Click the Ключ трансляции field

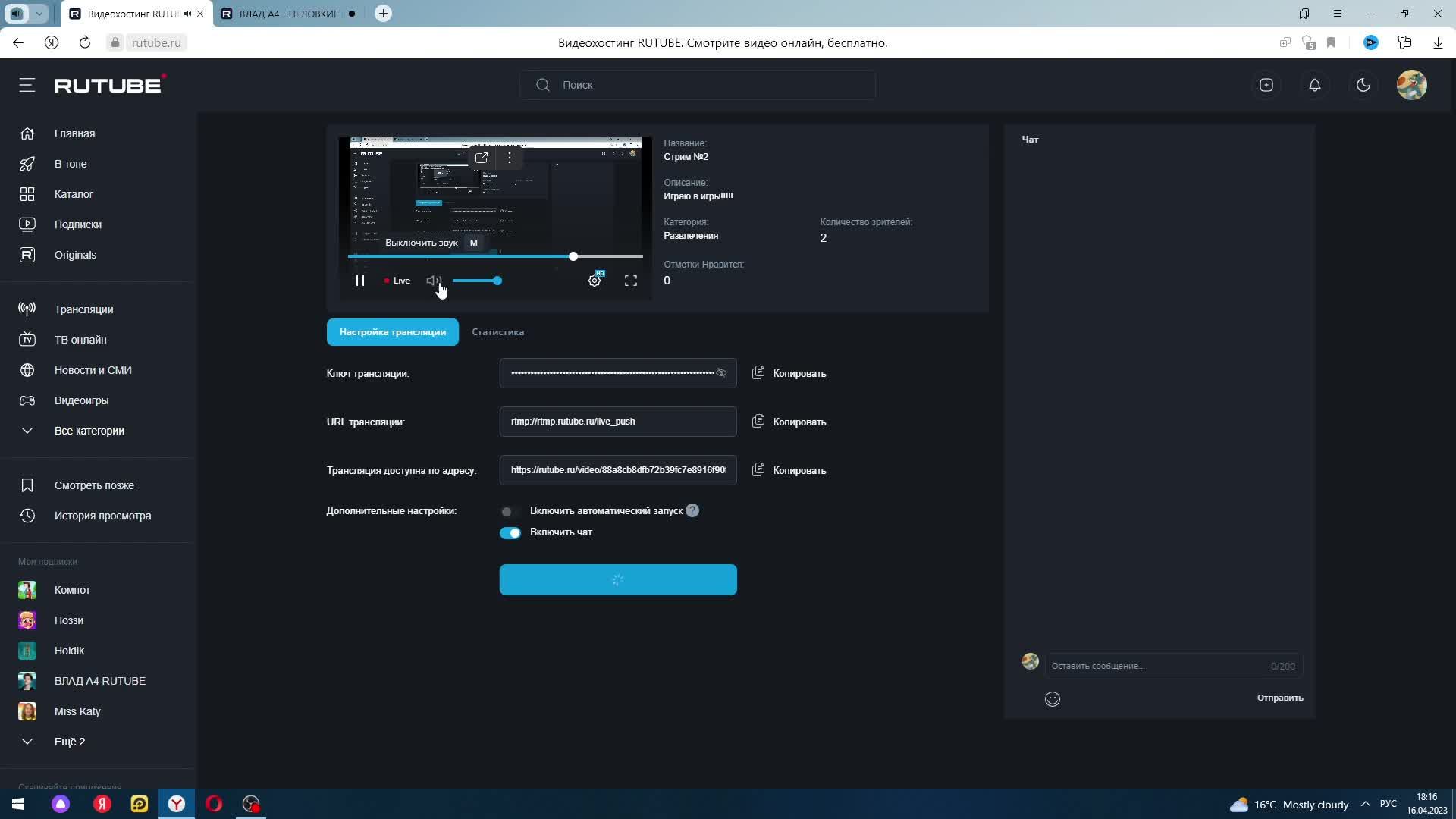(618, 373)
